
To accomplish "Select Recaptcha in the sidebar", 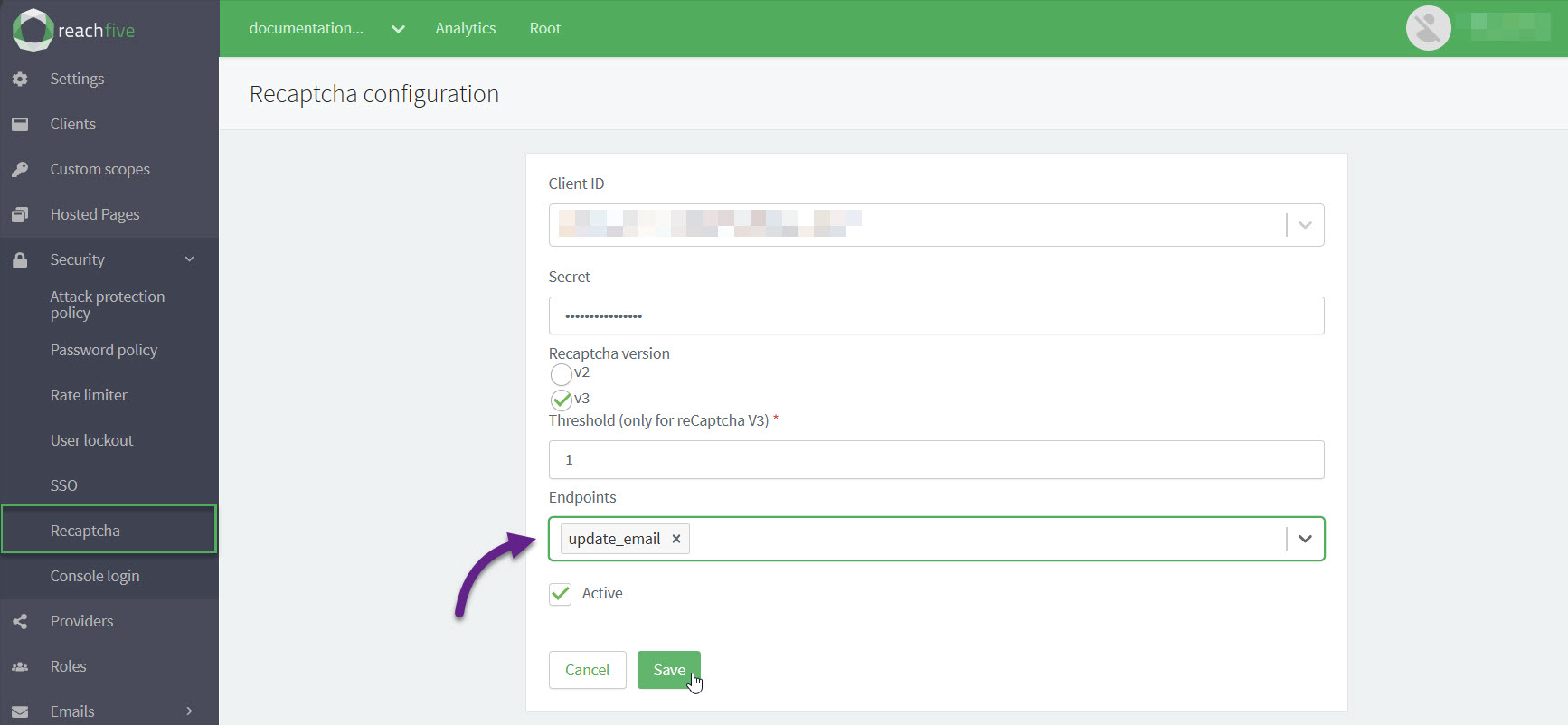I will pos(109,529).
